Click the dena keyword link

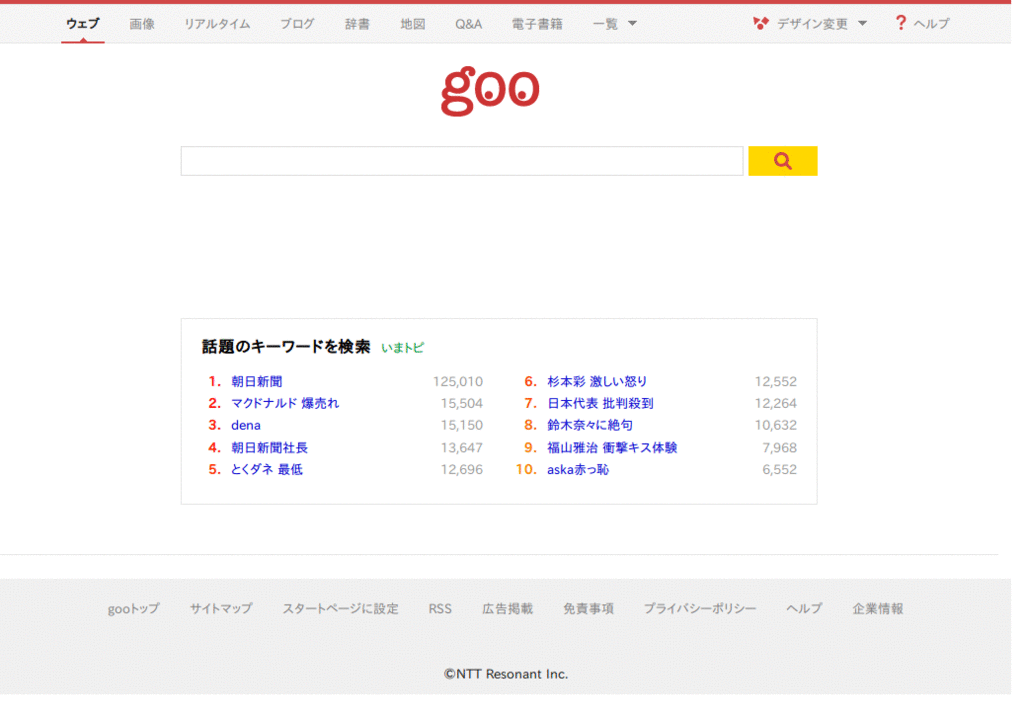[246, 425]
